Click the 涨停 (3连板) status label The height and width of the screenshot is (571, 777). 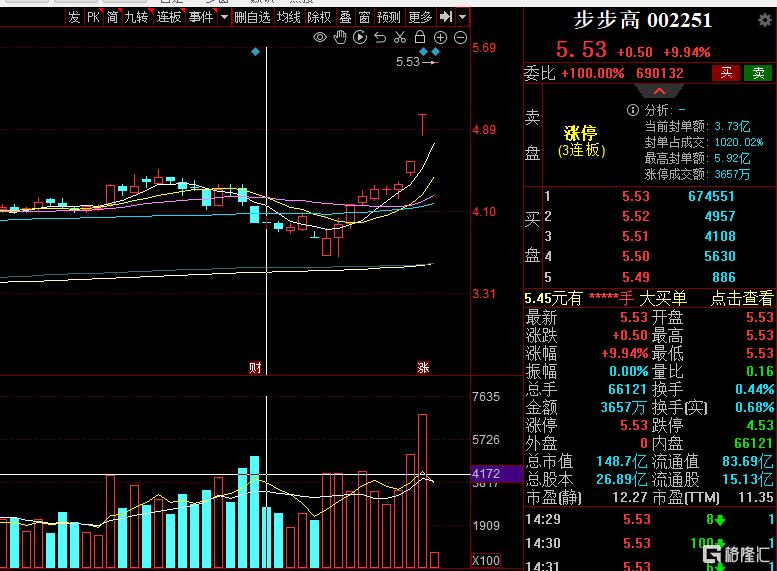[581, 141]
